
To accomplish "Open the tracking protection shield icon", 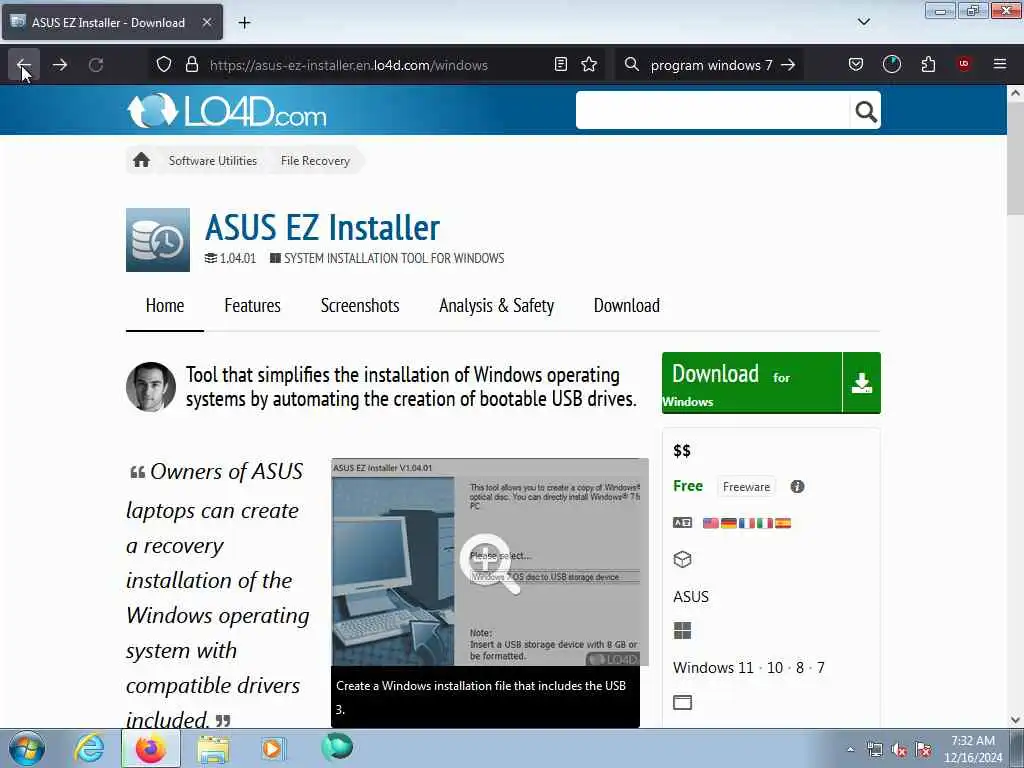I will pos(164,65).
